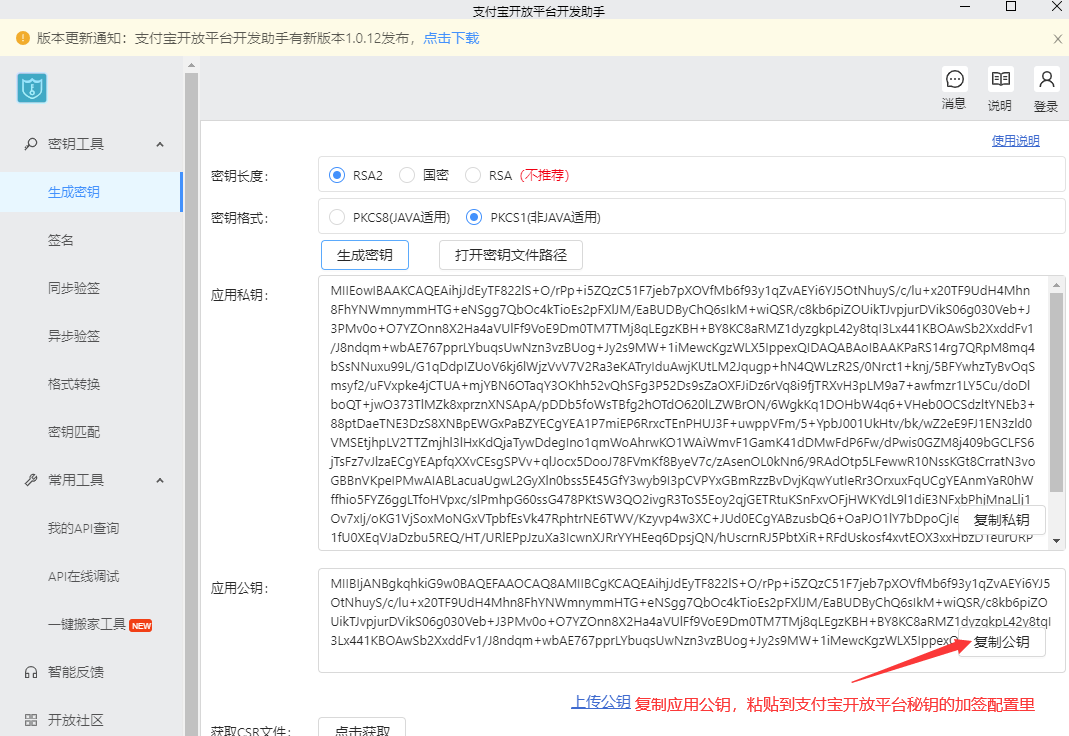Select the RSA2 key length option
1069x736 pixels.
[x=337, y=175]
